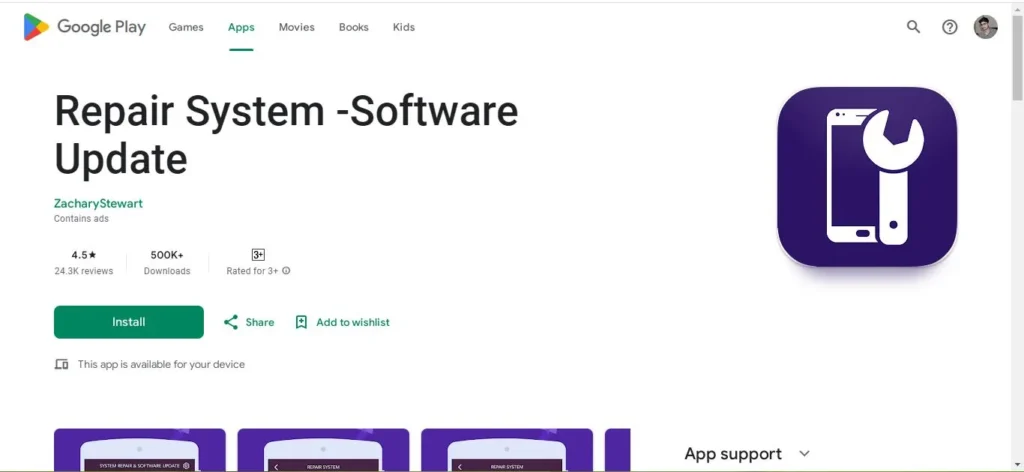The image size is (1024, 472).
Task: Click the 24.3K reviews text
Action: pos(84,271)
